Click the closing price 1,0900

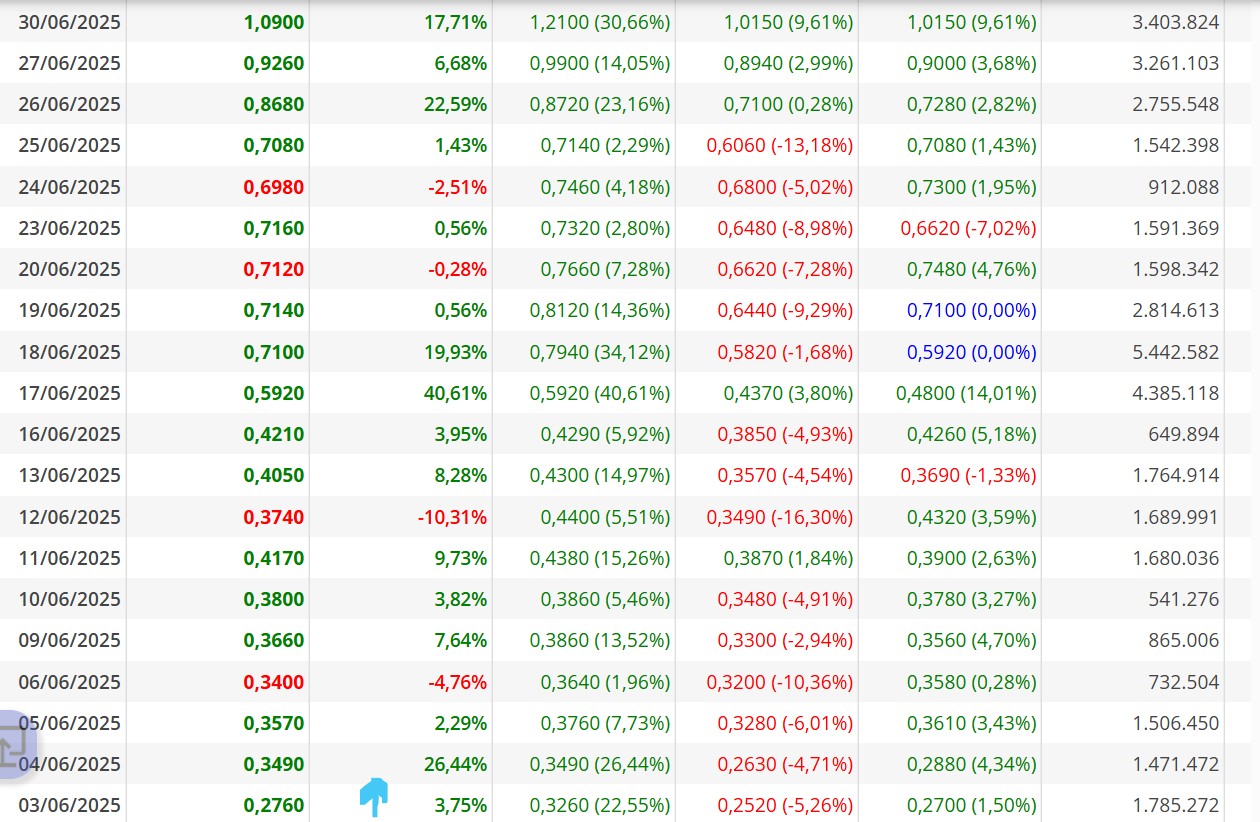[x=274, y=22]
